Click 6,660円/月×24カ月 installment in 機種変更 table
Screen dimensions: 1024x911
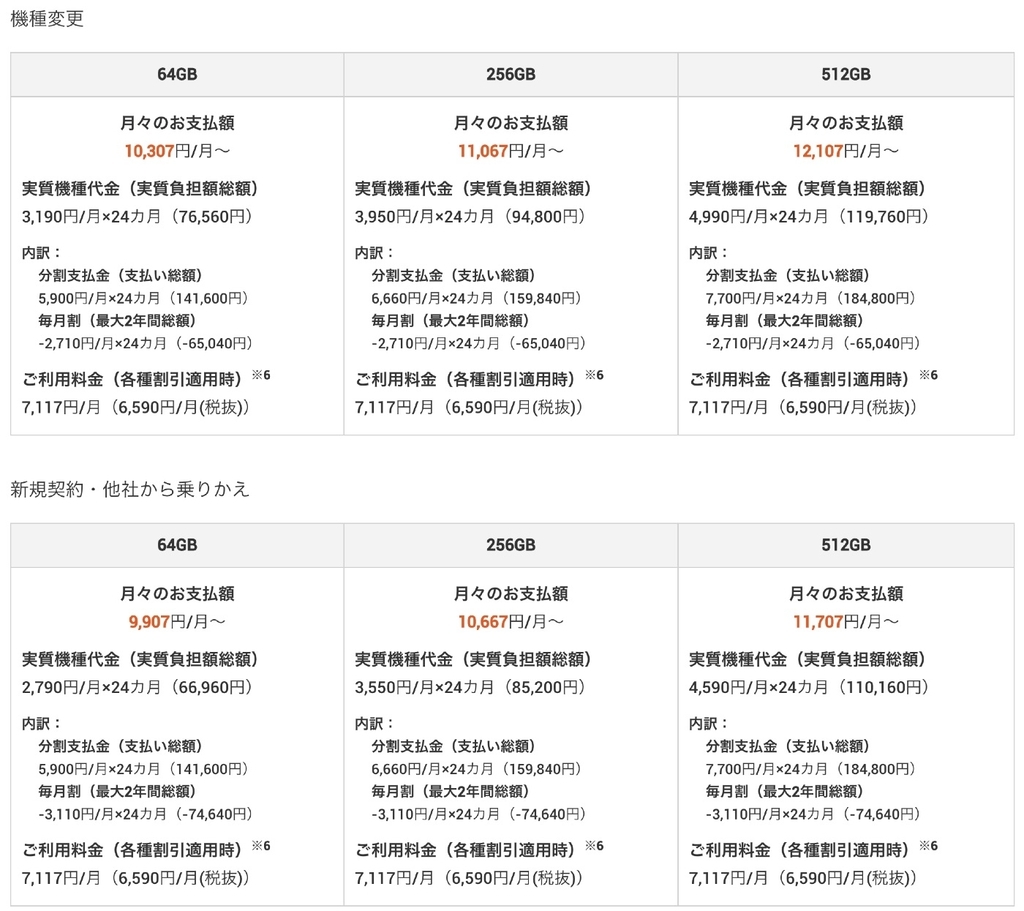coord(477,298)
